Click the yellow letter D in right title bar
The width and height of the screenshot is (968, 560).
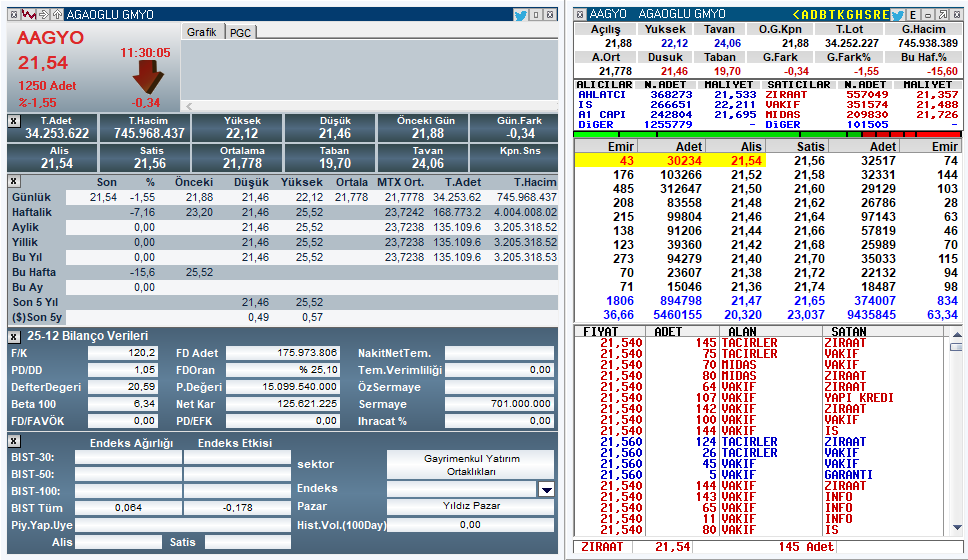coord(814,14)
